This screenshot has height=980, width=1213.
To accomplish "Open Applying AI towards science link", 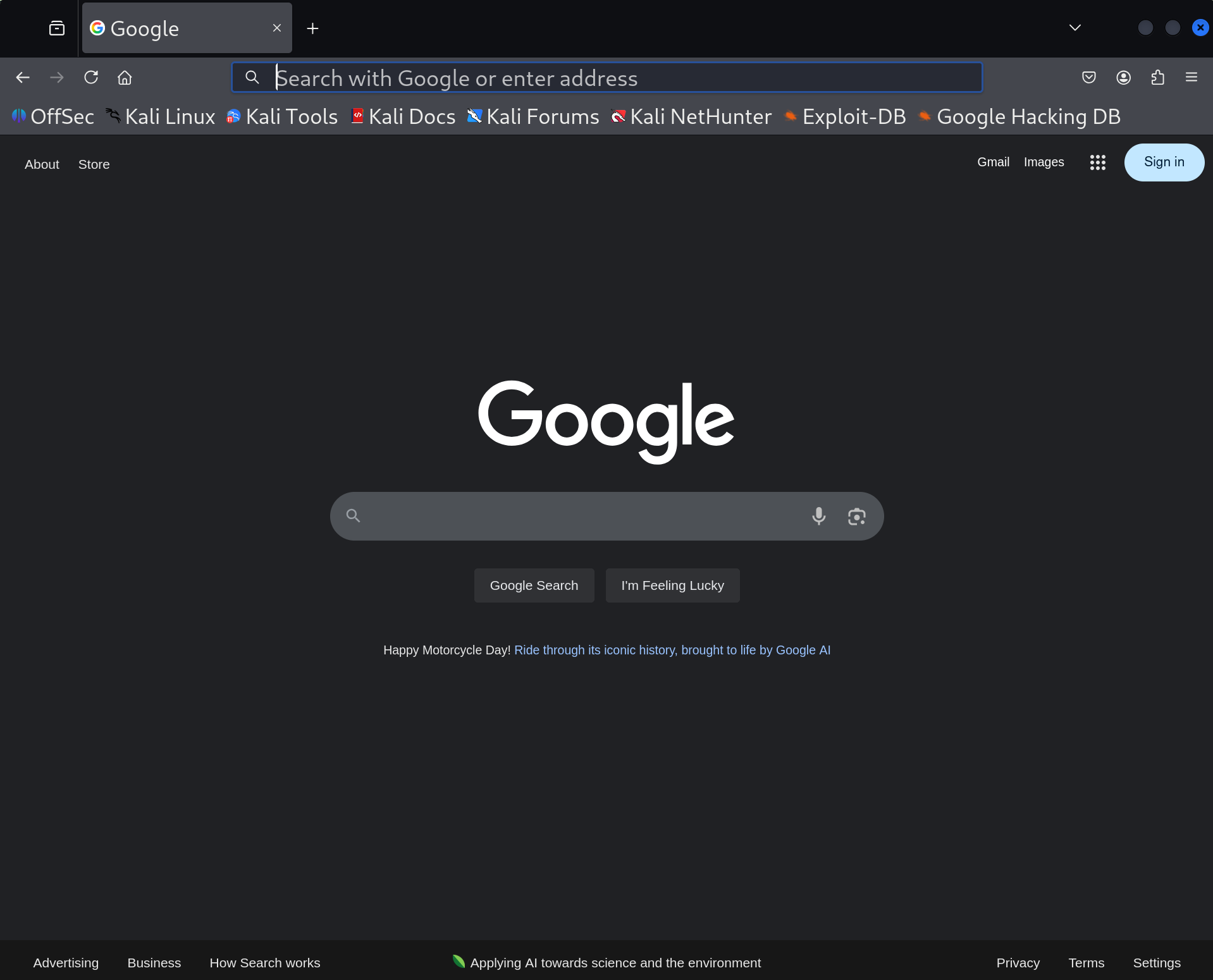I will click(606, 962).
